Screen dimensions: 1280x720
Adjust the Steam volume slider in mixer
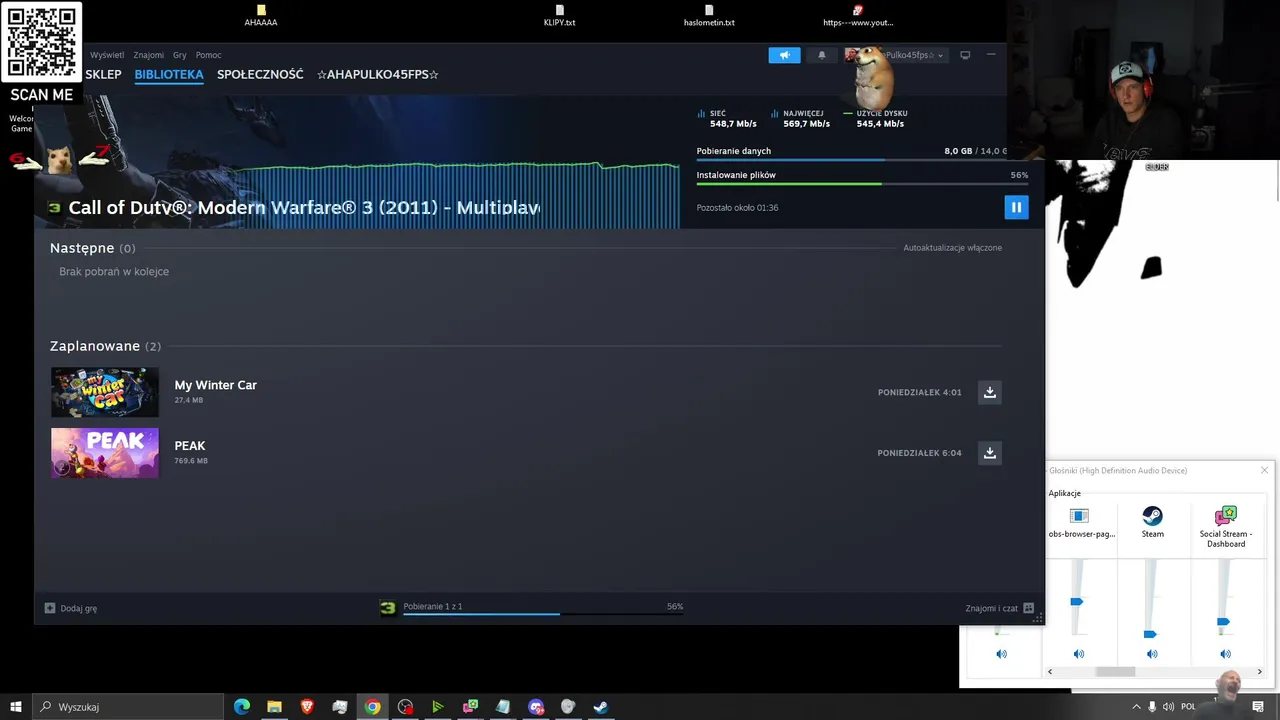pos(1150,634)
